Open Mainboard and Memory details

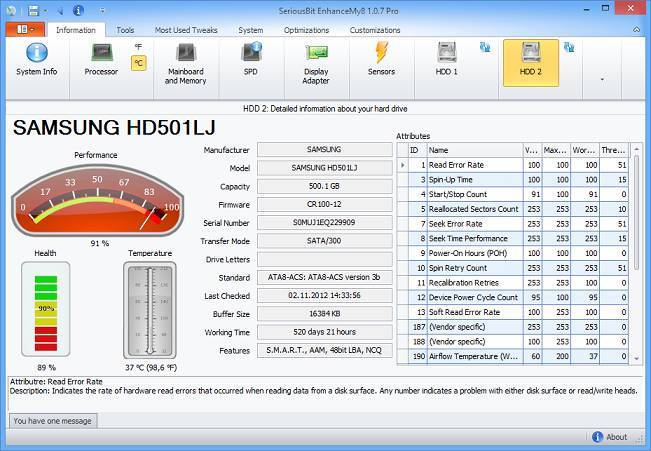click(186, 63)
